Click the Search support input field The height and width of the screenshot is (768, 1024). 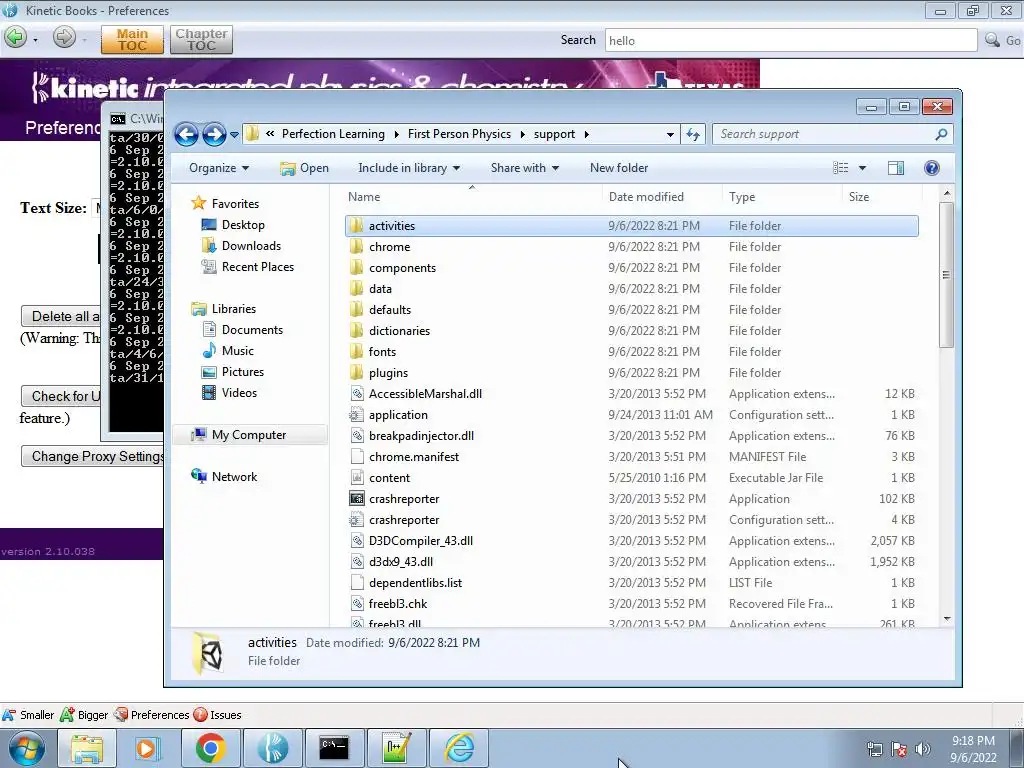click(x=823, y=134)
